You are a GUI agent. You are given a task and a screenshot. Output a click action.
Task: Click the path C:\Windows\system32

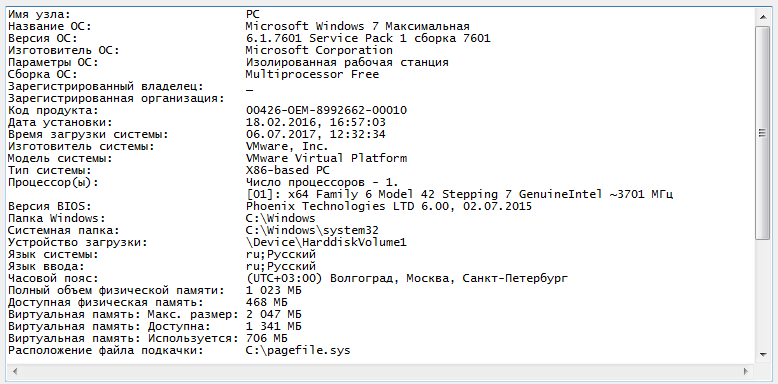click(x=313, y=230)
